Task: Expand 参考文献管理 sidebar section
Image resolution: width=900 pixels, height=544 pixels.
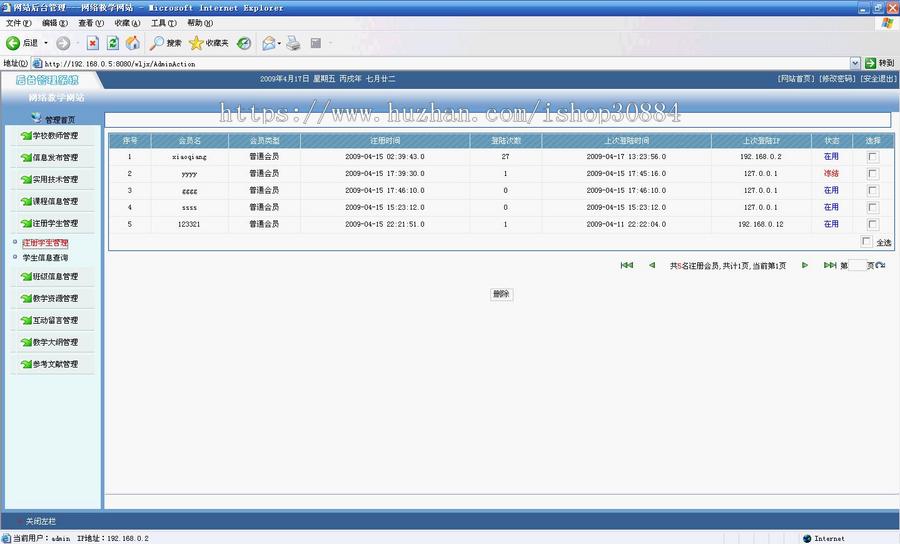Action: pyautogui.click(x=50, y=364)
